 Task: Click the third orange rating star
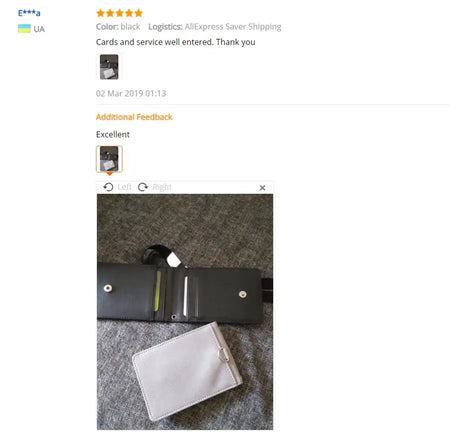119,13
